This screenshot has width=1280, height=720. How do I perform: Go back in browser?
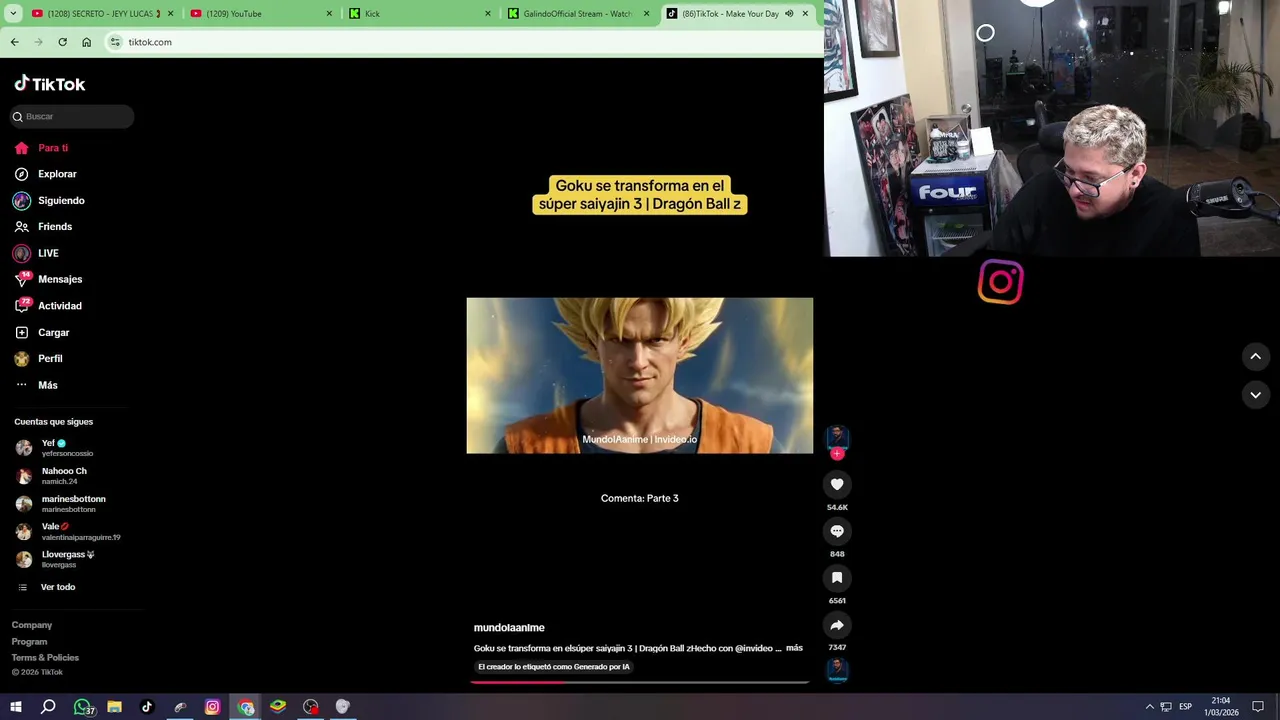(15, 42)
